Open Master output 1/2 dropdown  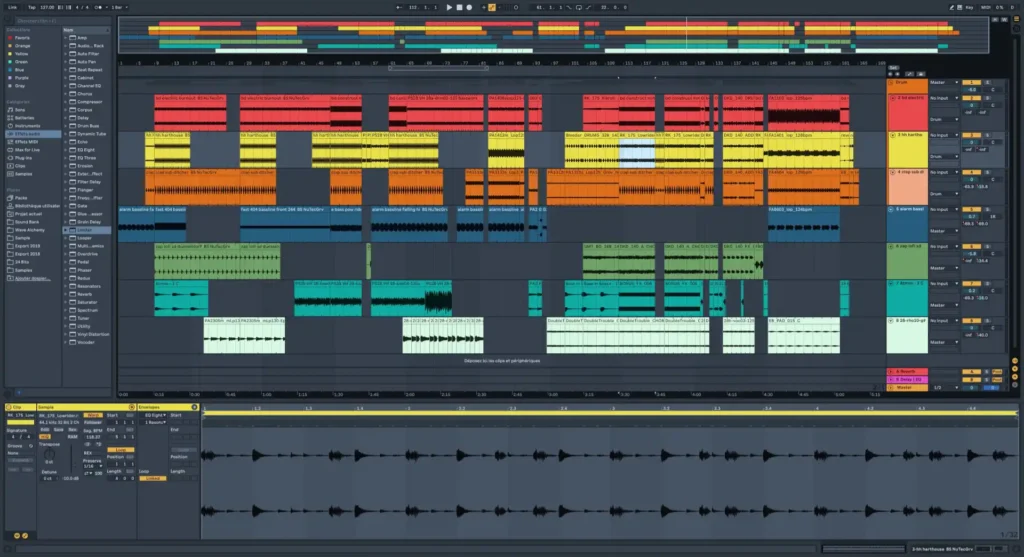(943, 387)
